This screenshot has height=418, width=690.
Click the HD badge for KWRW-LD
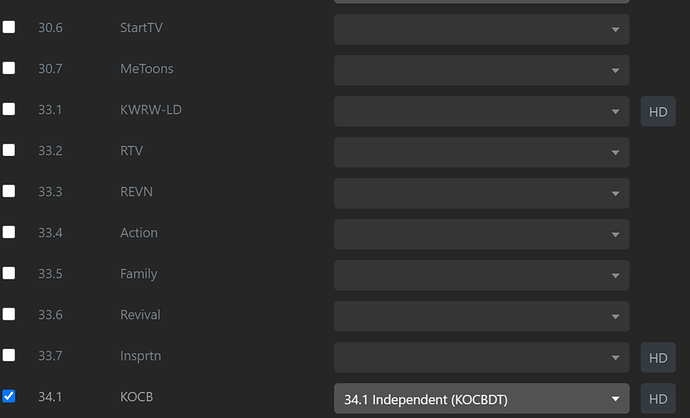pyautogui.click(x=658, y=111)
